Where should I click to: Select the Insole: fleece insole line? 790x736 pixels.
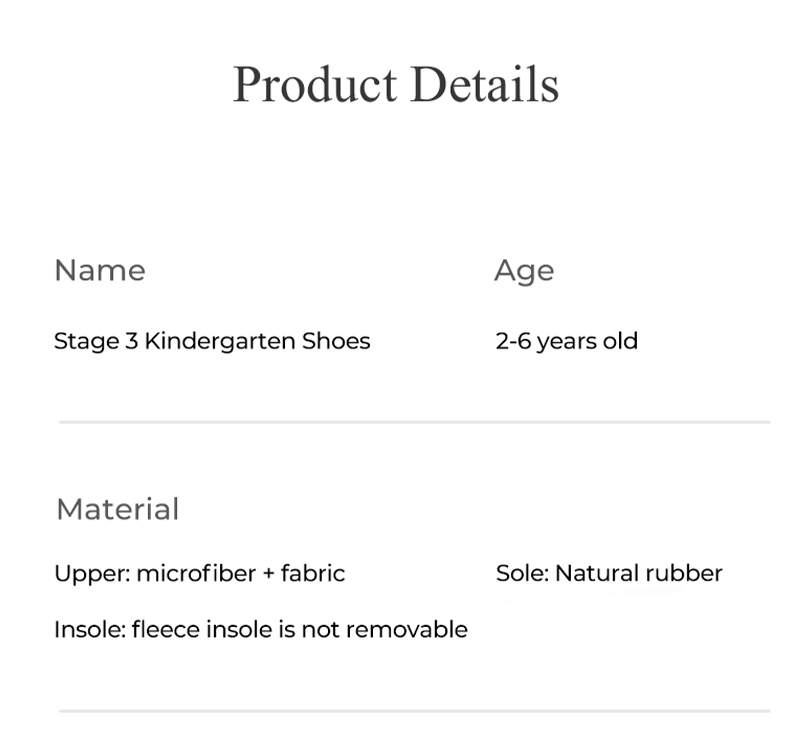click(x=260, y=629)
